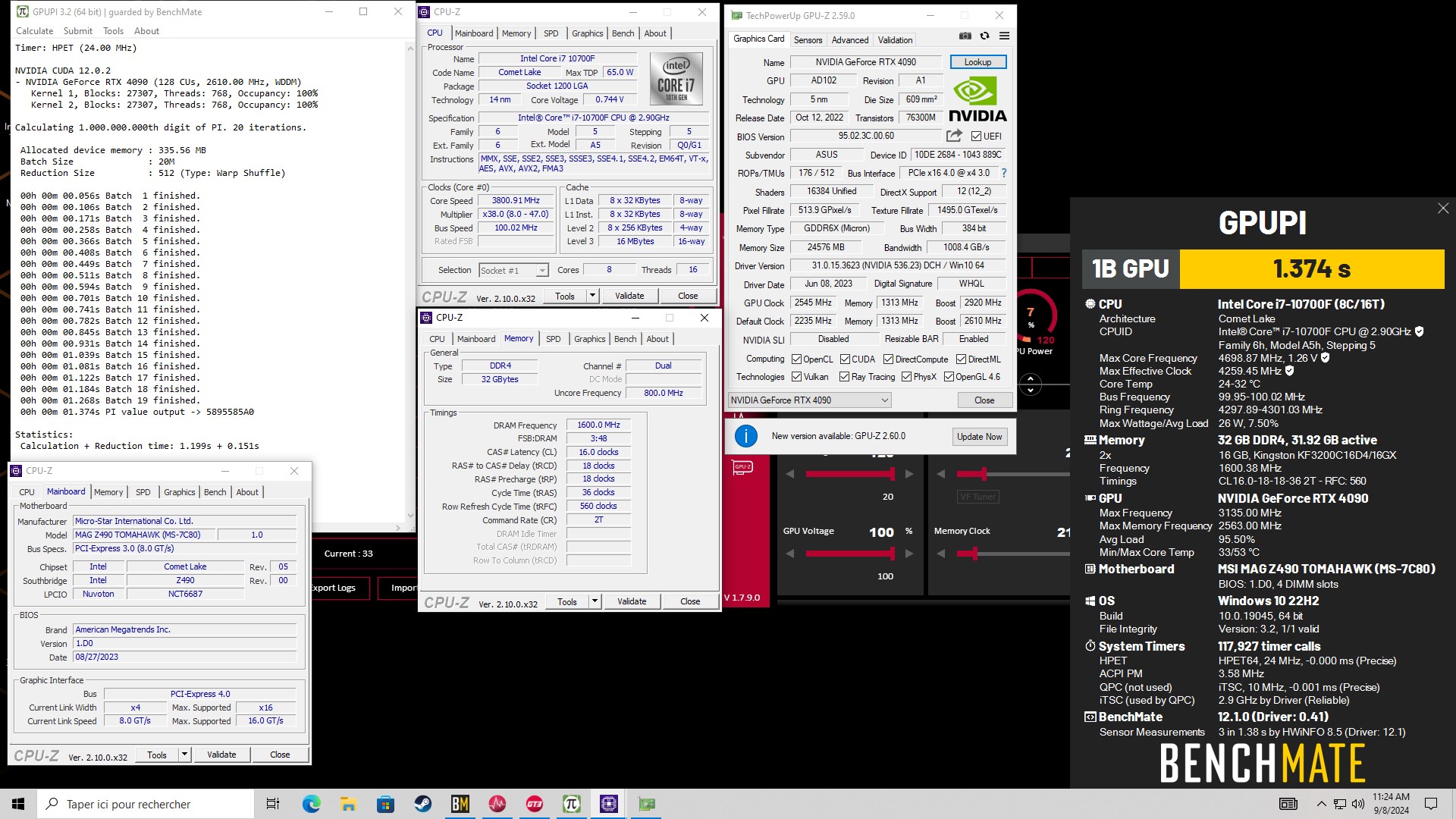Image resolution: width=1456 pixels, height=819 pixels.
Task: Click Validate in CPU-Z Memory window
Action: click(x=632, y=601)
